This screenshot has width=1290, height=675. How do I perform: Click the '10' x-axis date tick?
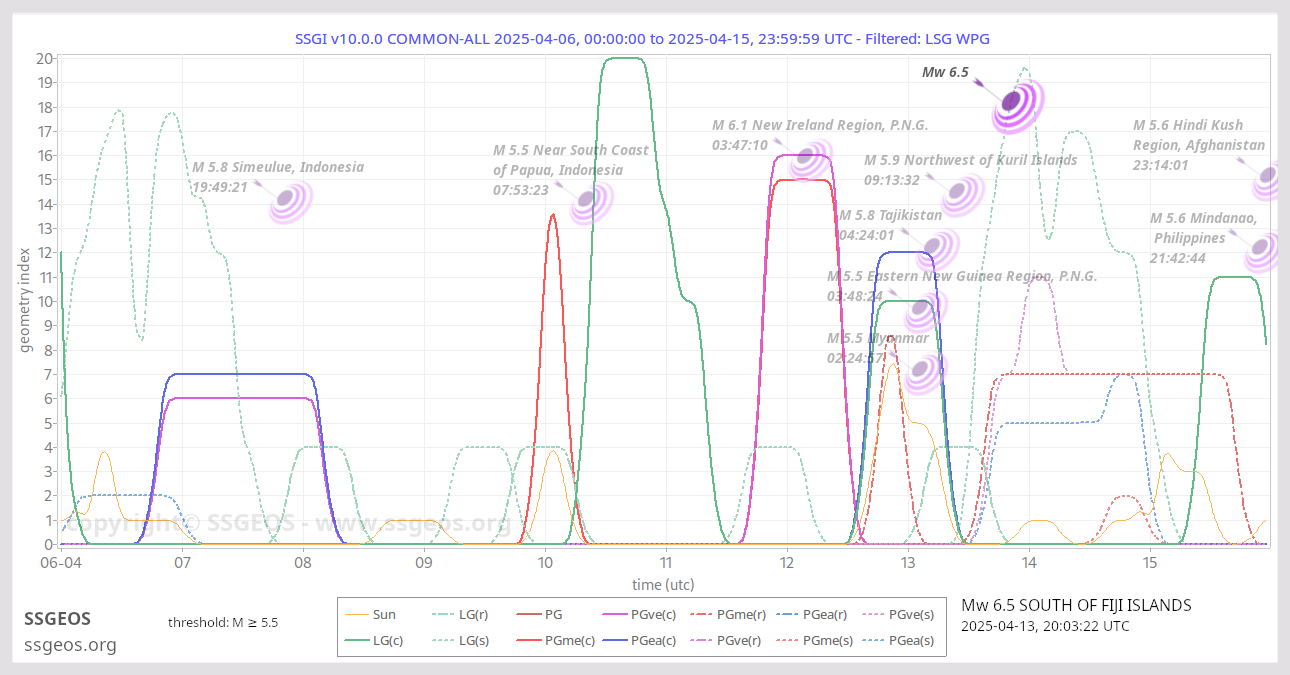(545, 563)
